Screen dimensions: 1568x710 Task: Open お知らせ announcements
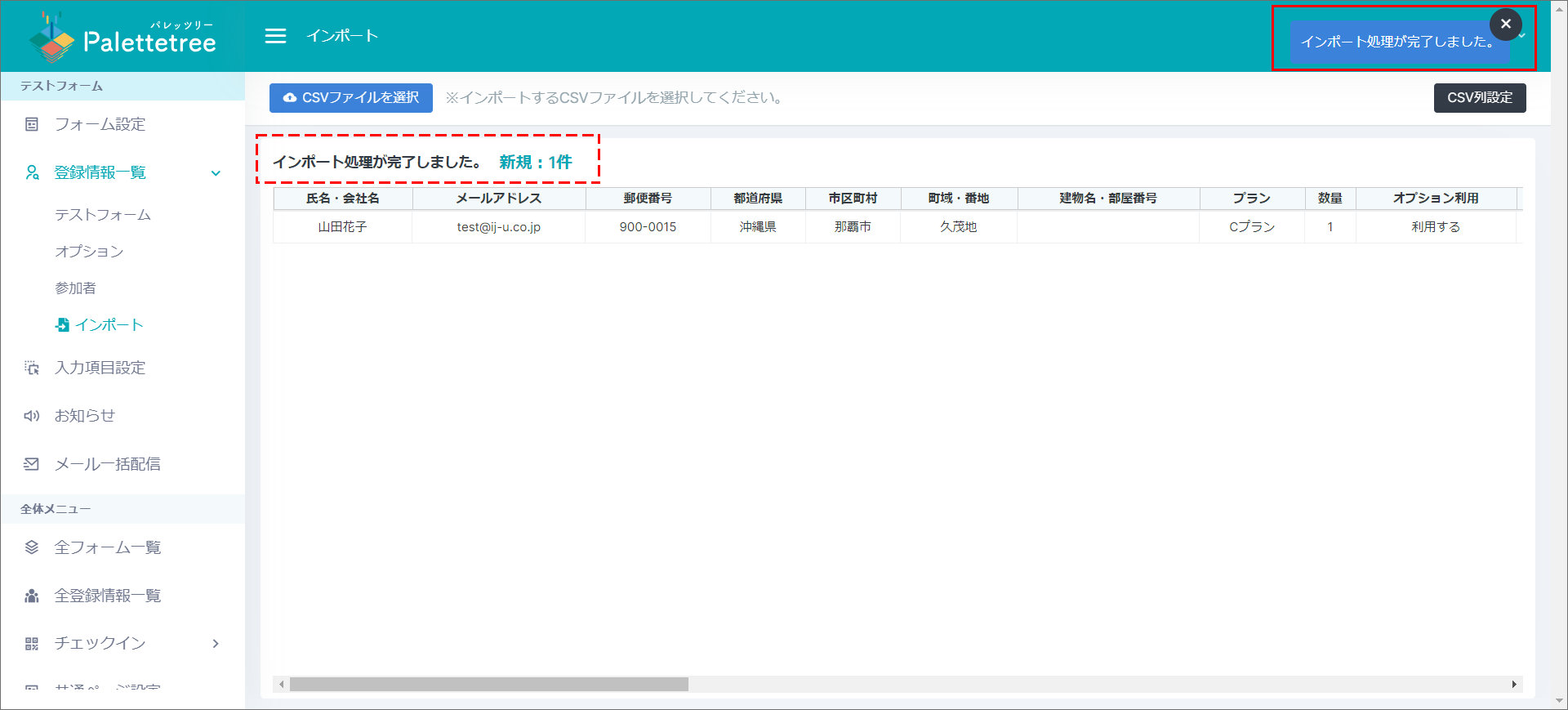point(84,416)
